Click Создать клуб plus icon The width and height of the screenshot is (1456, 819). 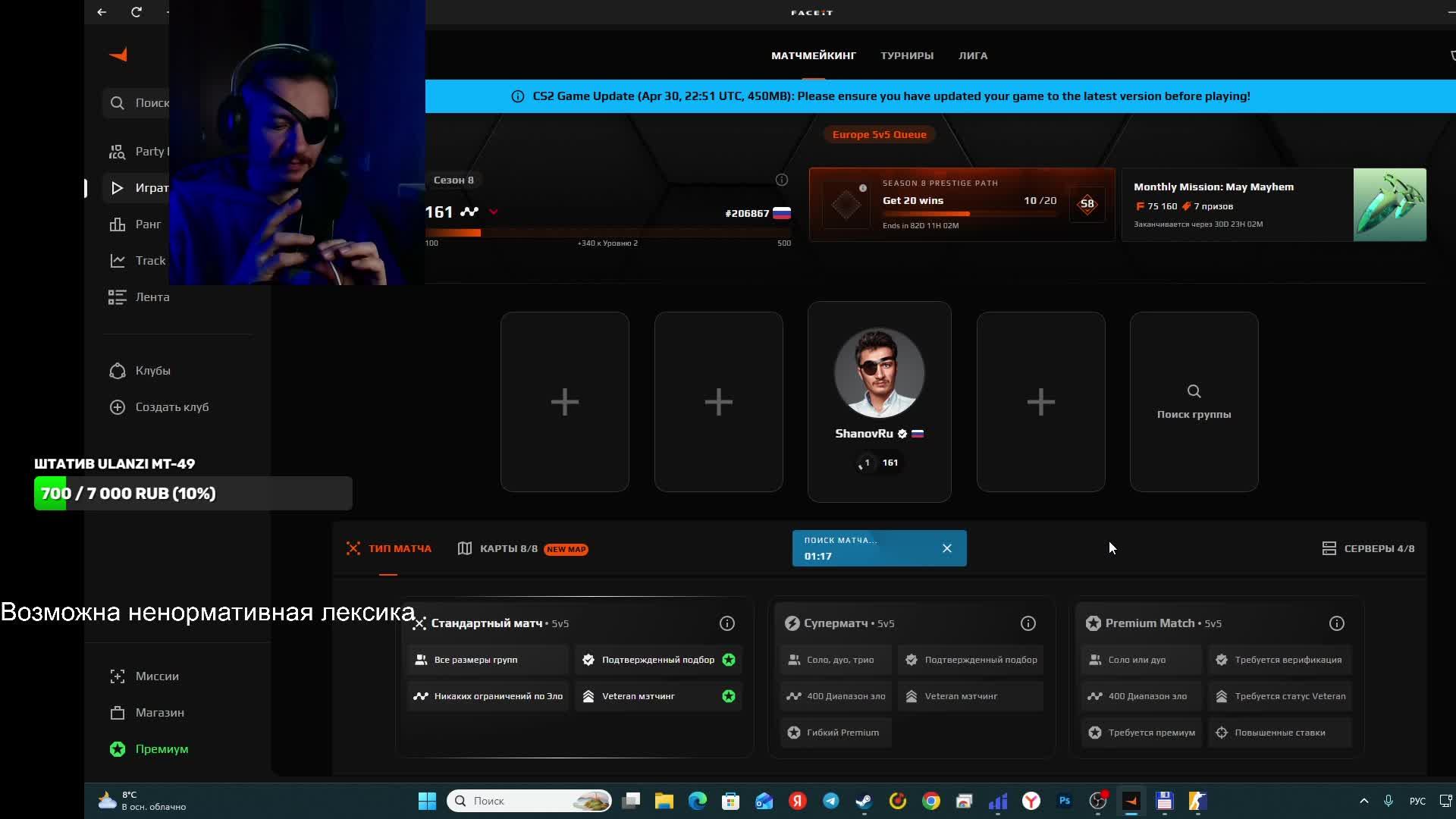coord(118,407)
